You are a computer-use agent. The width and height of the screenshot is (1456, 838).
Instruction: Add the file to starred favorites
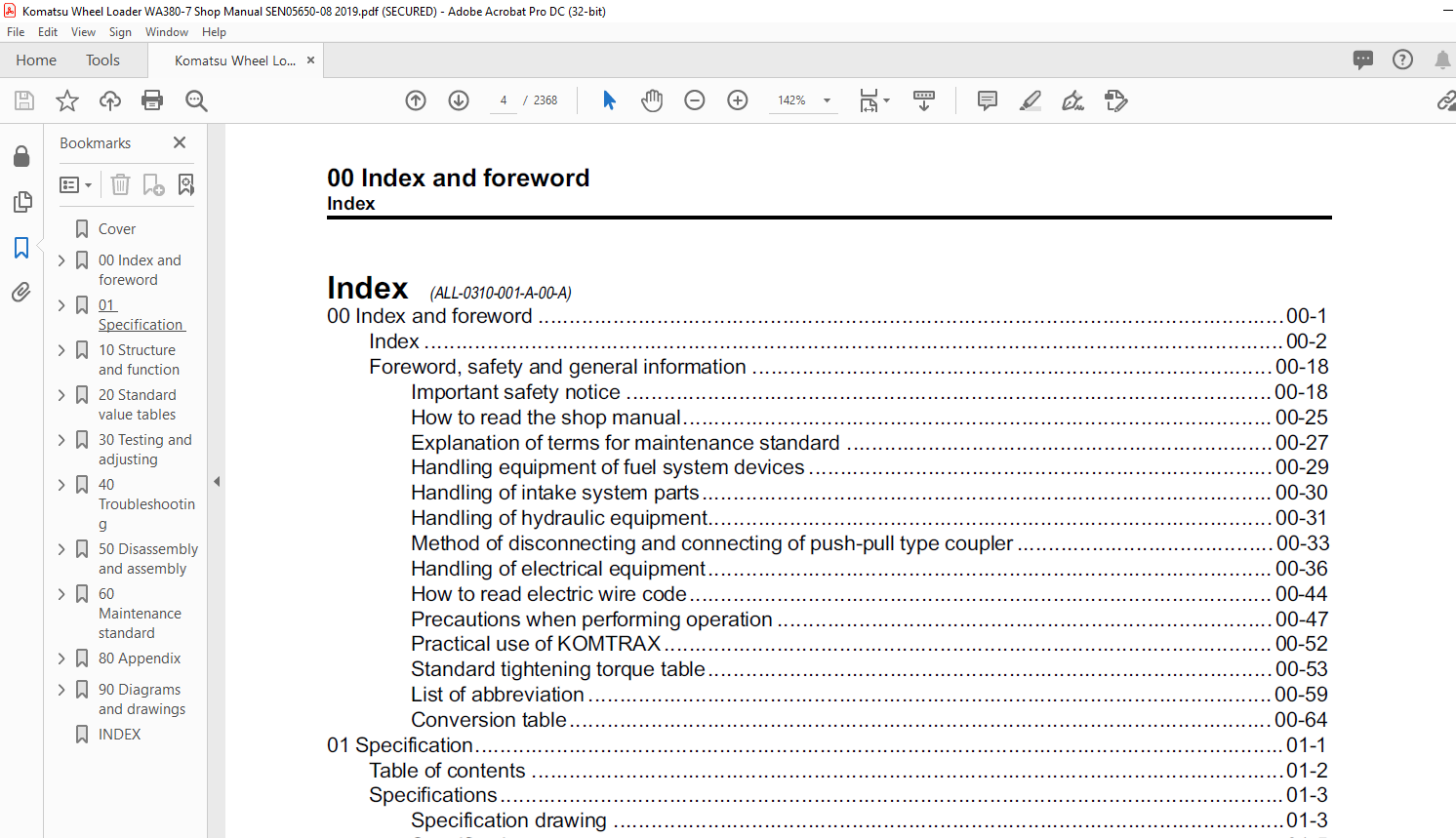pyautogui.click(x=67, y=100)
